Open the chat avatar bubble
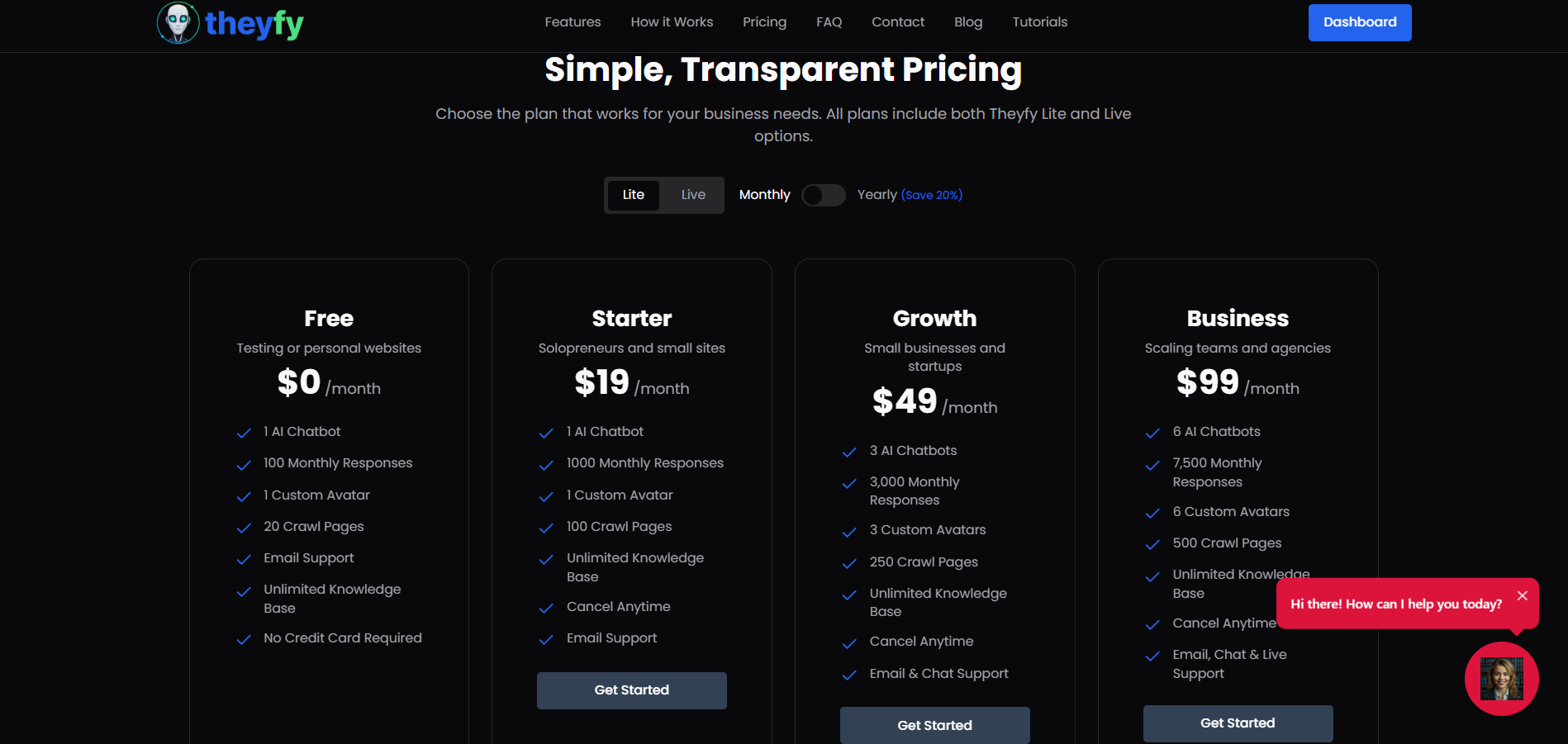 click(1501, 679)
